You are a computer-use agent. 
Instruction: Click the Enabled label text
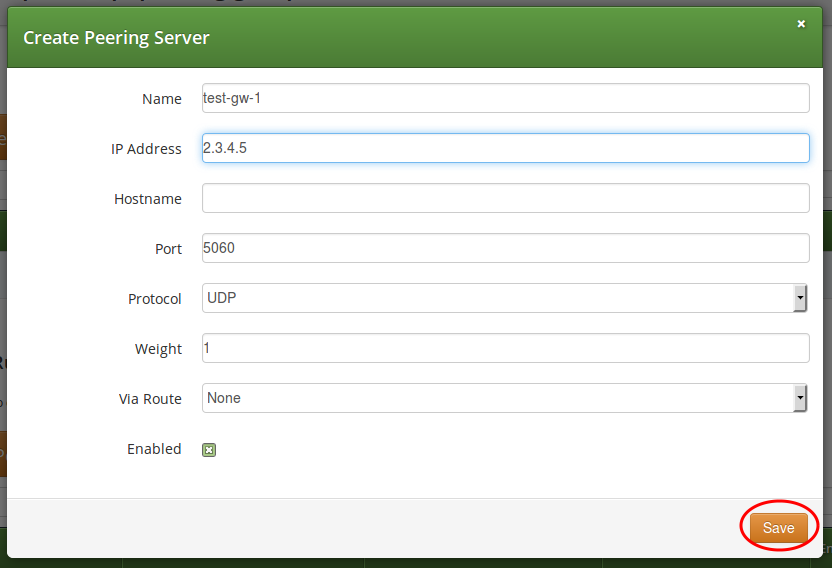pos(154,449)
